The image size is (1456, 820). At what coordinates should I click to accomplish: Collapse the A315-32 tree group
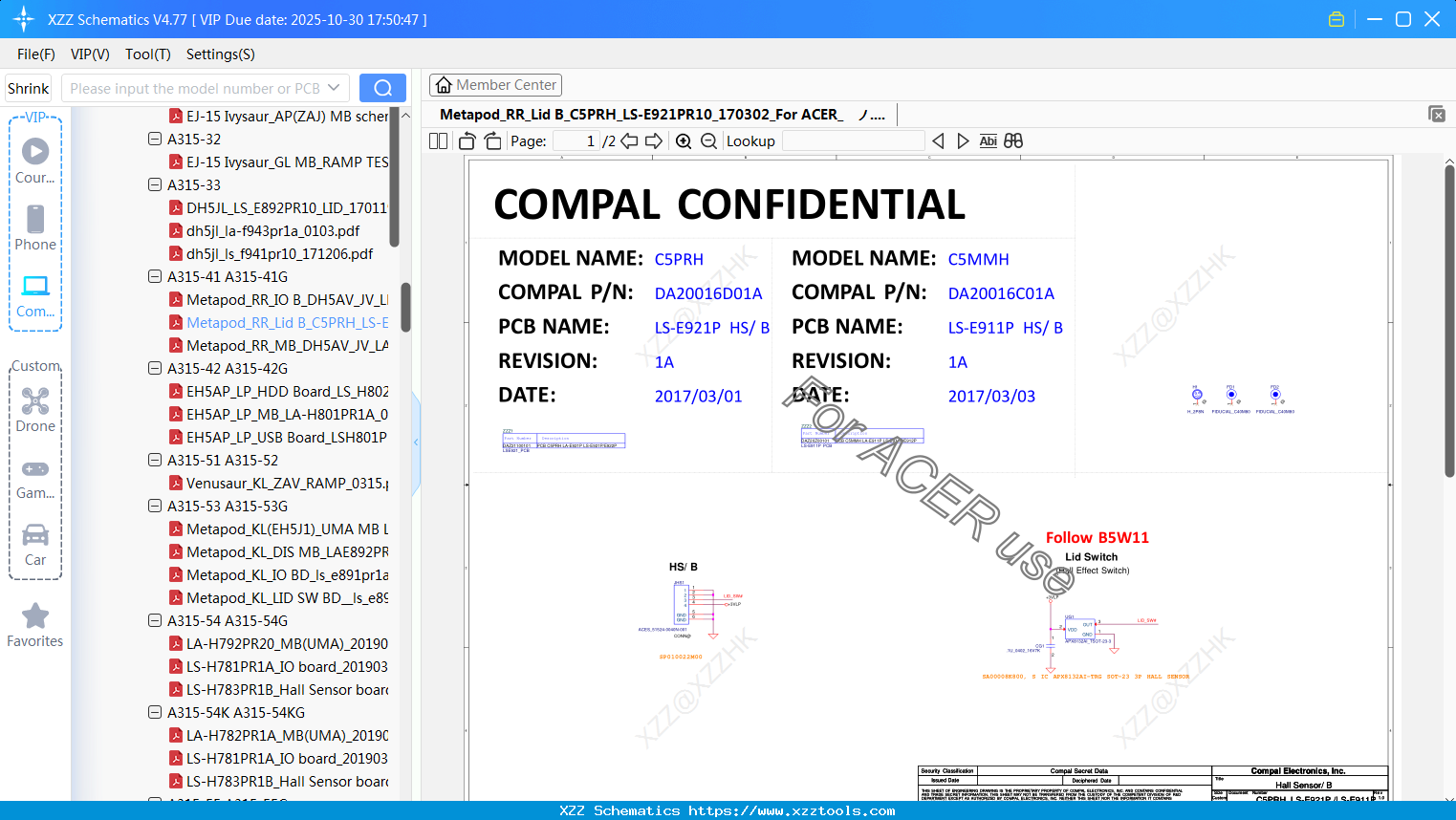click(155, 140)
